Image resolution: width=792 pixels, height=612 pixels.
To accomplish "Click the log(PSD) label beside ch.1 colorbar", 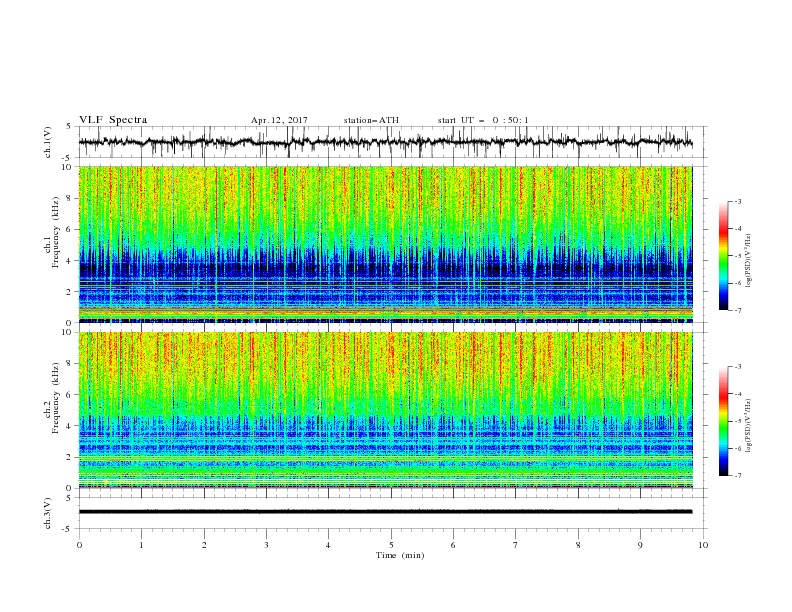I will (749, 261).
